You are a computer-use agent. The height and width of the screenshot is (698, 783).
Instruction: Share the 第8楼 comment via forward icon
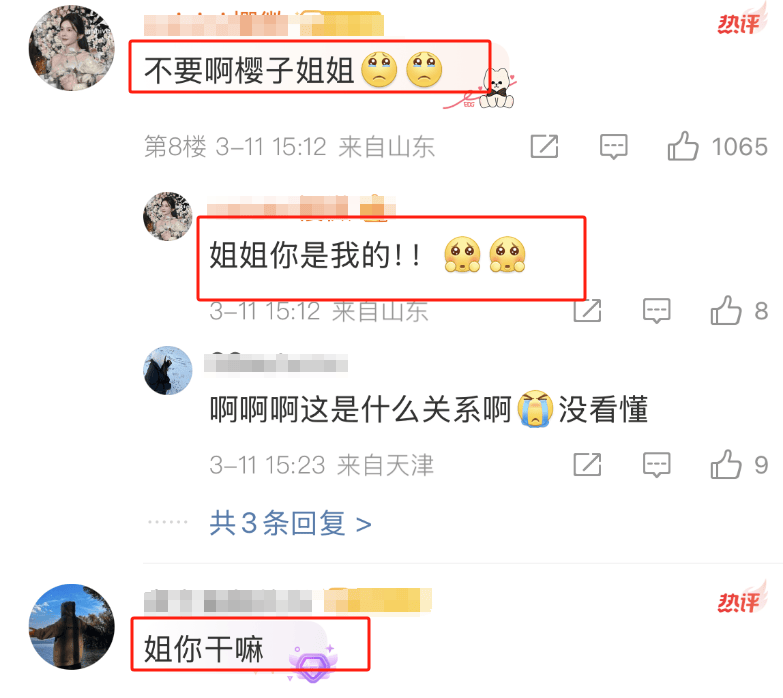pyautogui.click(x=544, y=146)
